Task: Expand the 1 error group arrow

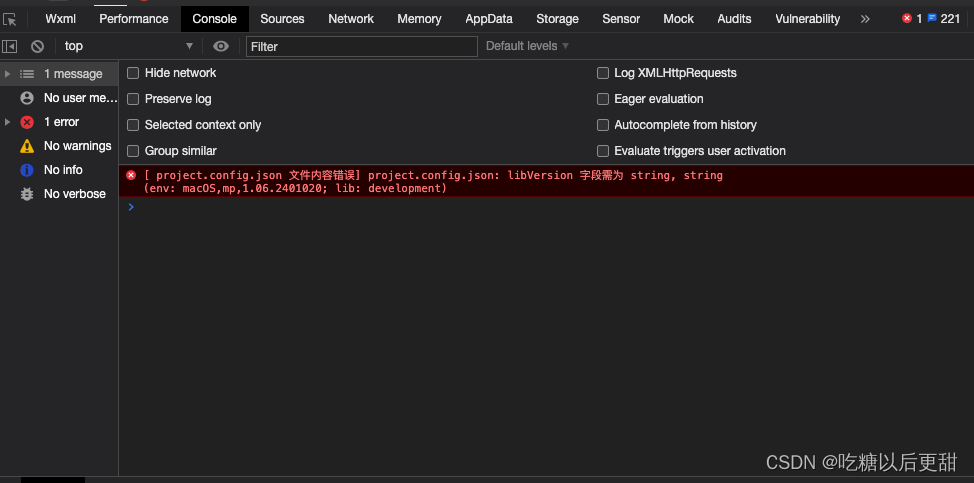Action: (7, 122)
